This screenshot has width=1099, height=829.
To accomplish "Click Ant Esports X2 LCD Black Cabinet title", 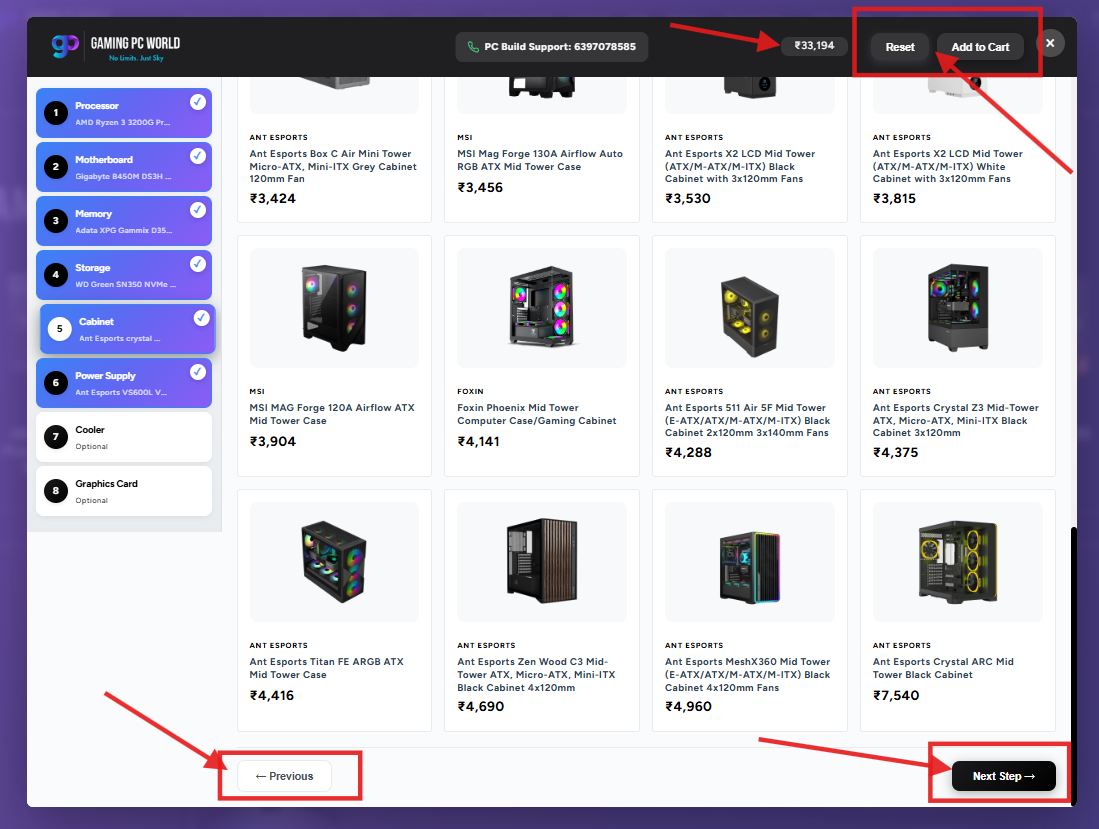I will (x=740, y=166).
